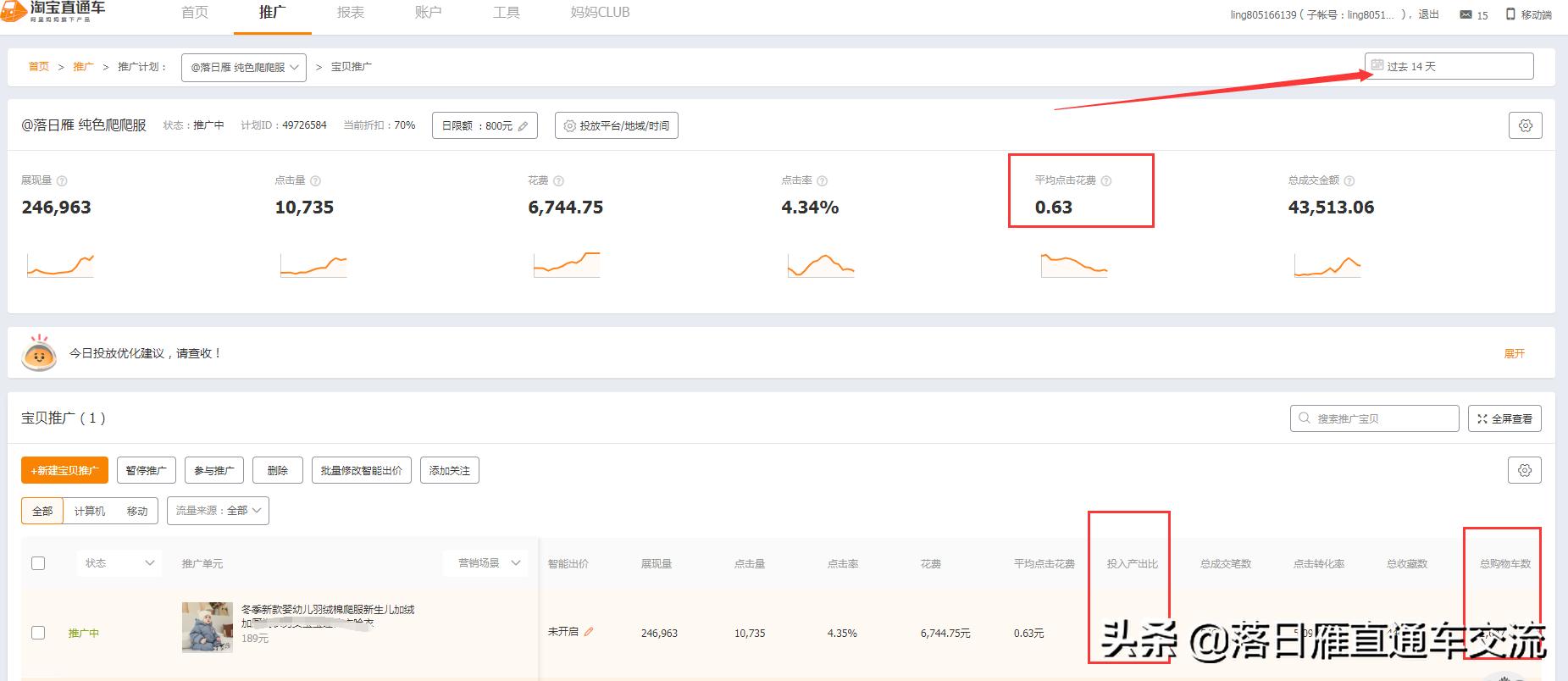Tick the select-all checkbox in table header

(x=38, y=563)
